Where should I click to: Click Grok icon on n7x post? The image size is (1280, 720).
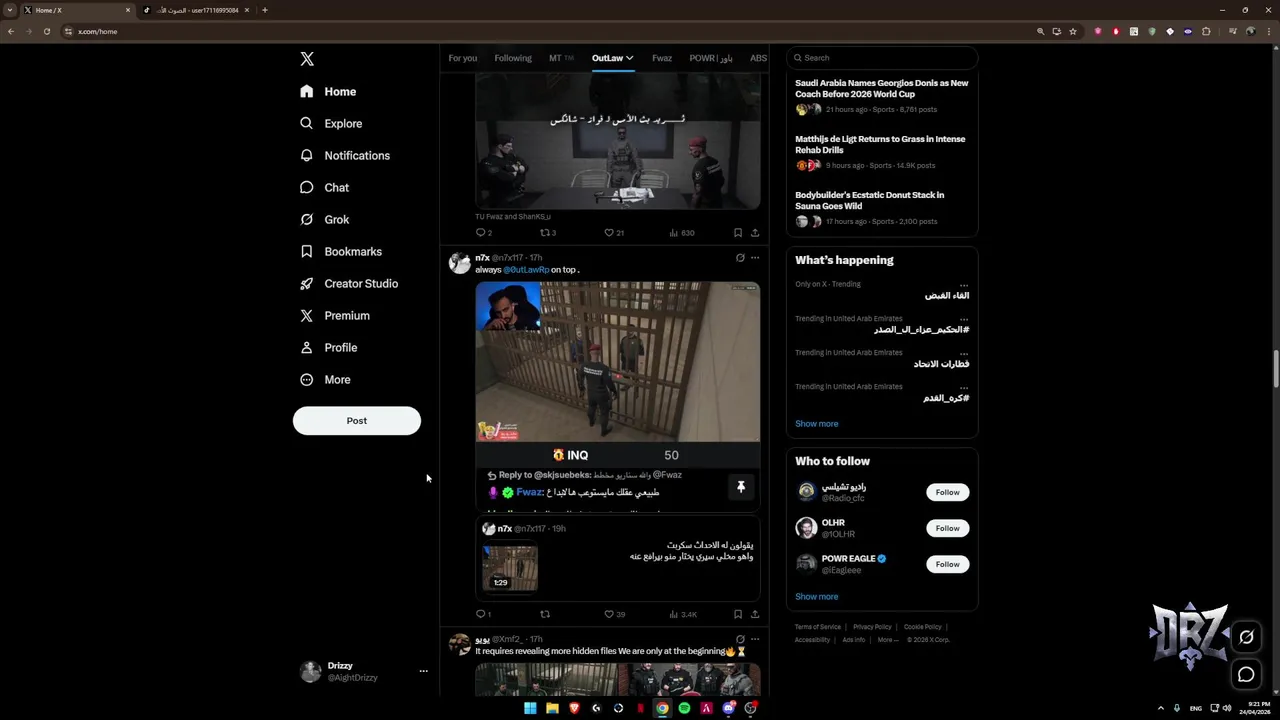pos(740,258)
